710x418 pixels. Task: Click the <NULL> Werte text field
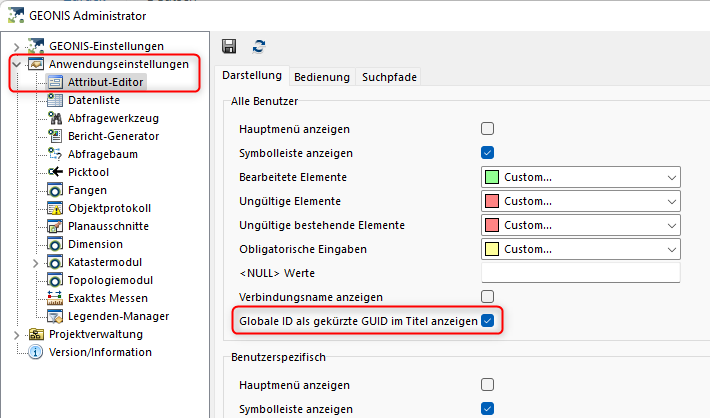point(580,273)
